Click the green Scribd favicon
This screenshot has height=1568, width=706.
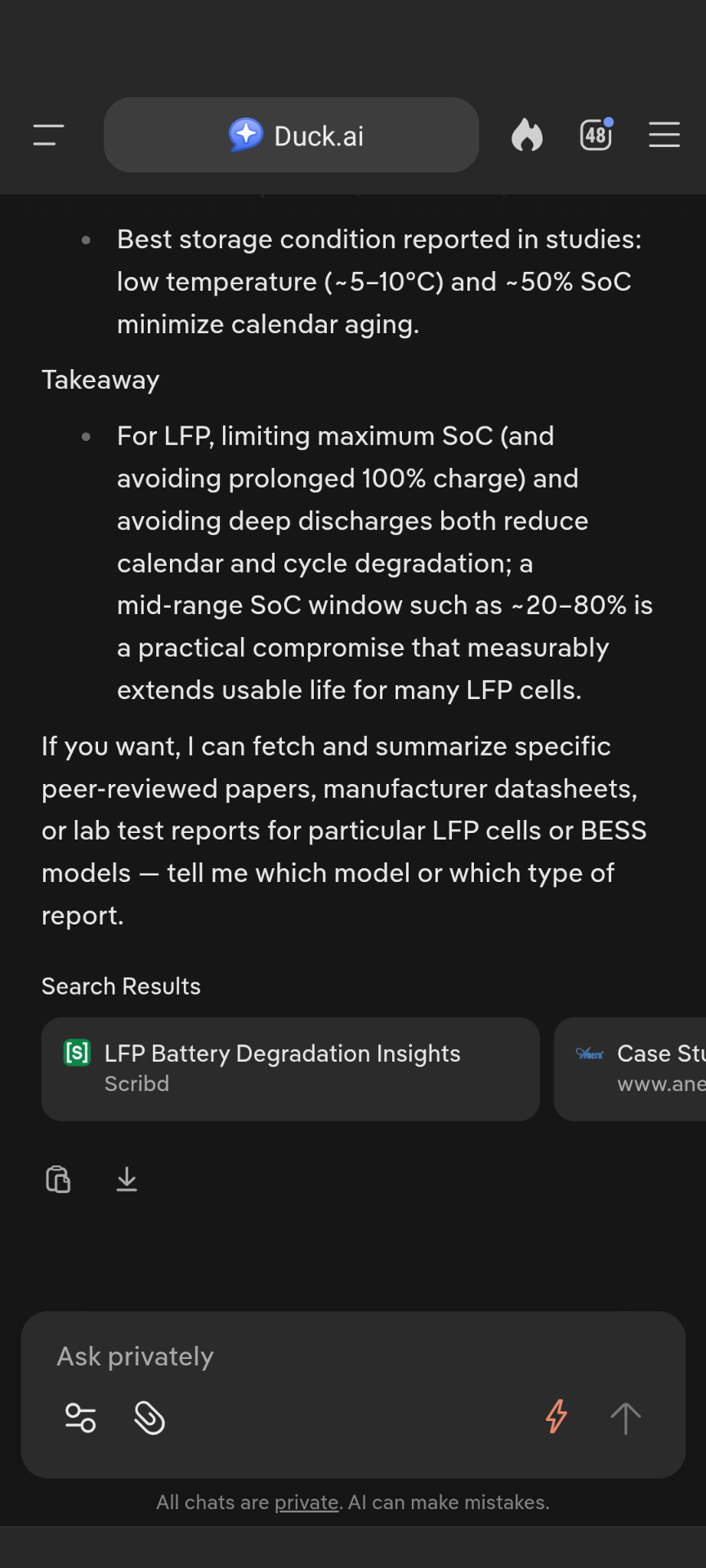pyautogui.click(x=77, y=1053)
